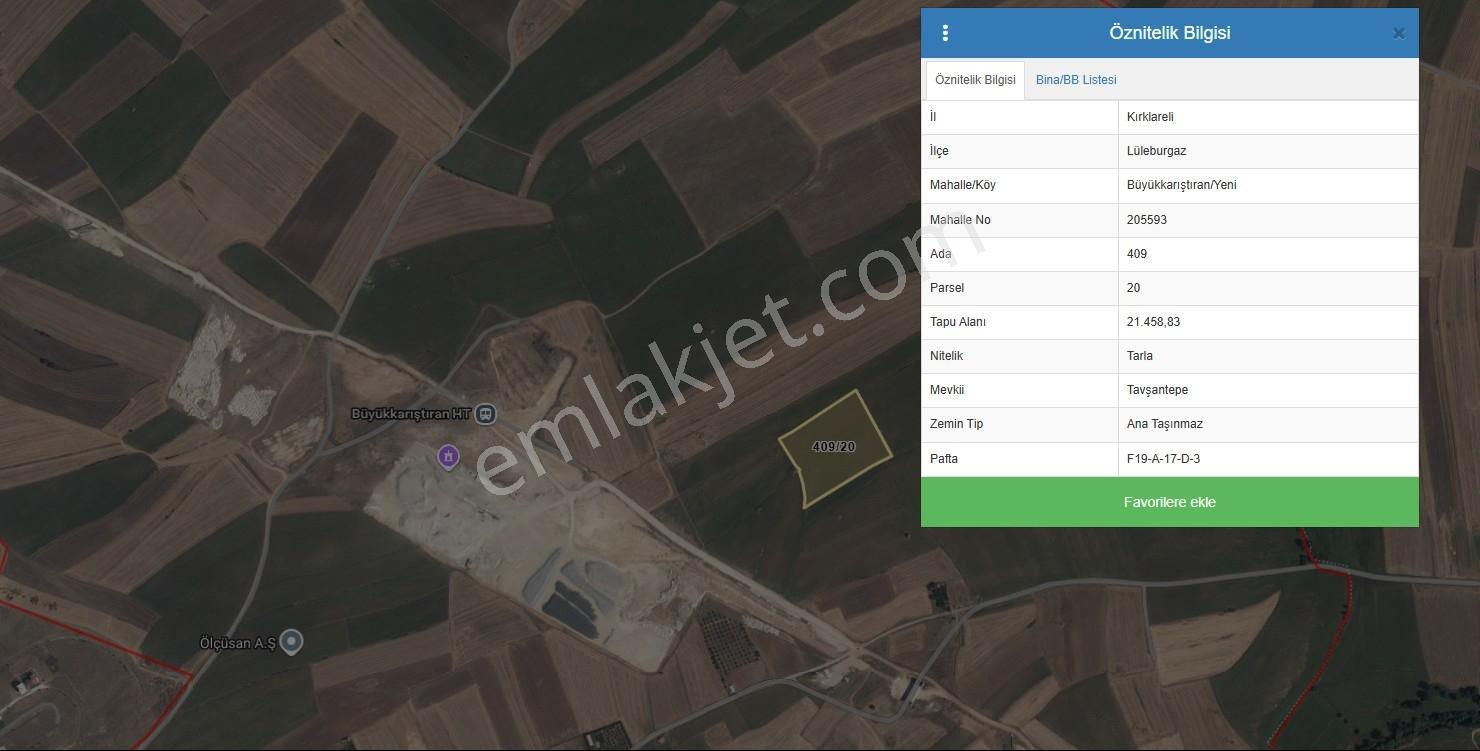Click the Büyükkarıştıran HT train station icon
Screen dimensions: 1480x751
[x=486, y=413]
